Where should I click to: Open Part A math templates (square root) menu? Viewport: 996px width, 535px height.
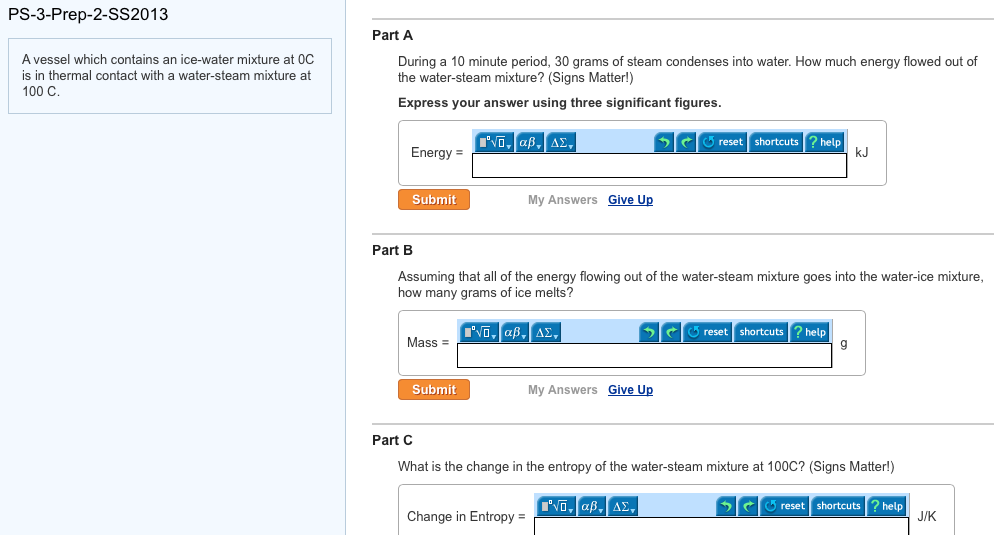coord(494,142)
